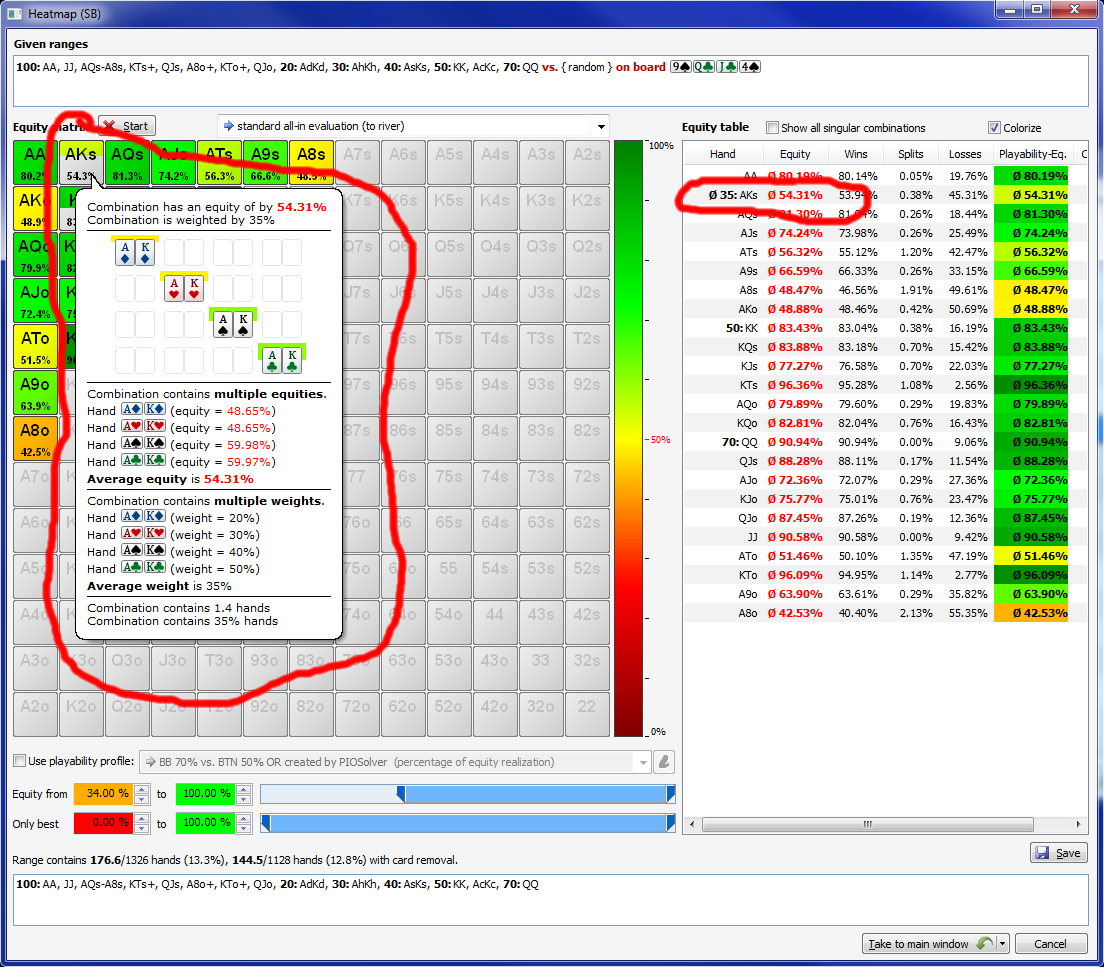Screen dimensions: 1104x967
Task: Click the equity color scale bar
Action: coord(628,438)
